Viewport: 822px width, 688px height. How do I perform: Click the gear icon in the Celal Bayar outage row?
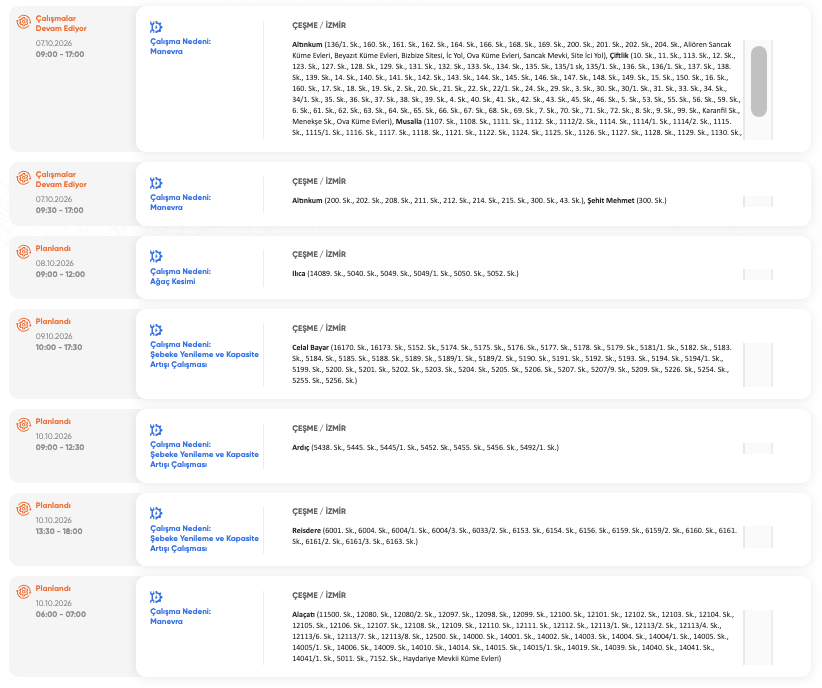[x=156, y=330]
